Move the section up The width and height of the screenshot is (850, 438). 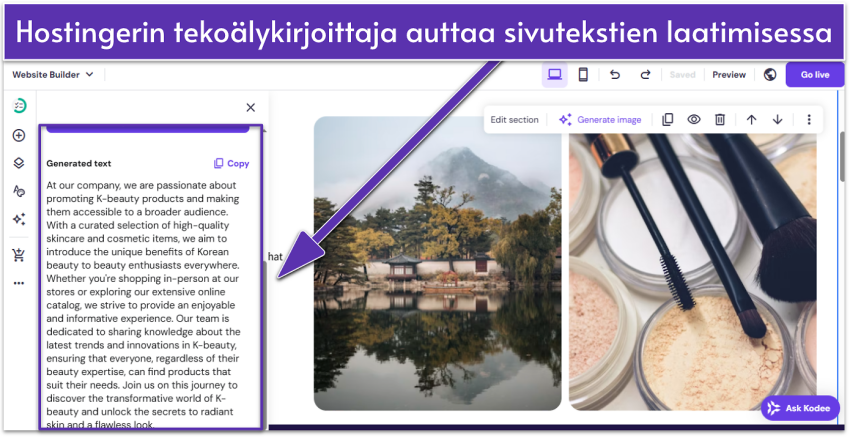751,119
